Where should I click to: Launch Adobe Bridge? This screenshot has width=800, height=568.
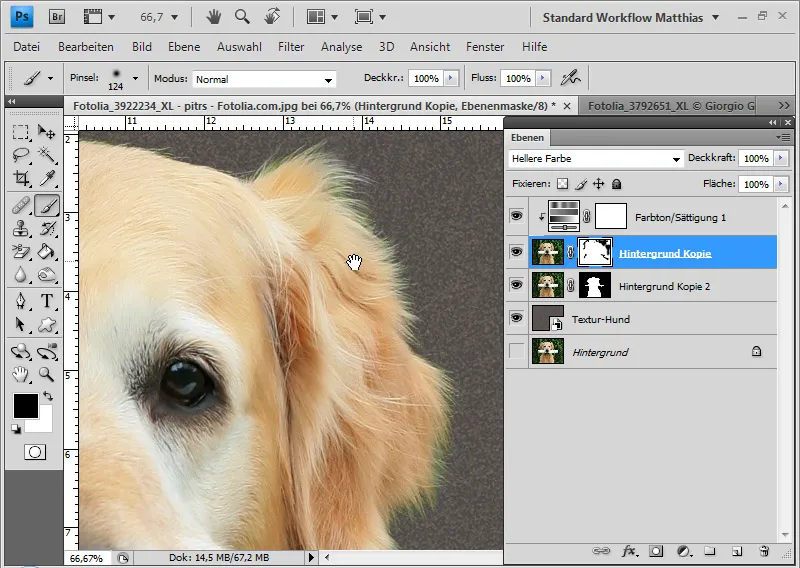coord(57,17)
